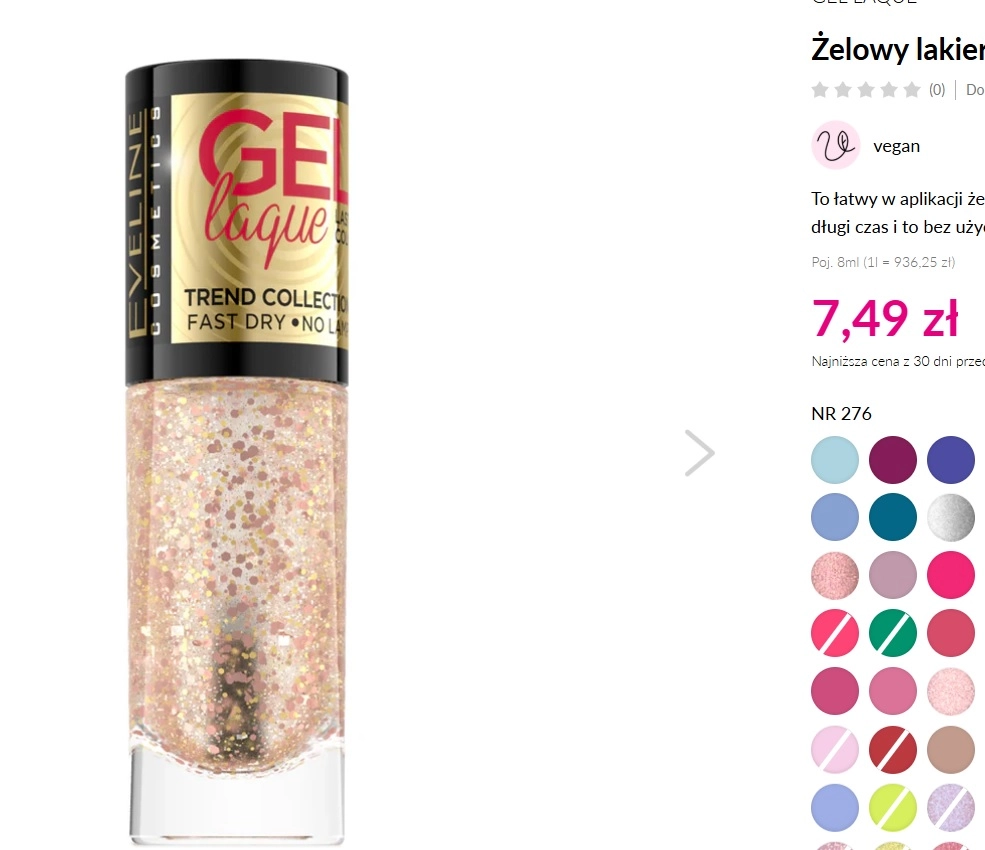Viewport: 985px width, 850px height.
Task: Click the product title Żelowy lakier
Action: coord(898,49)
